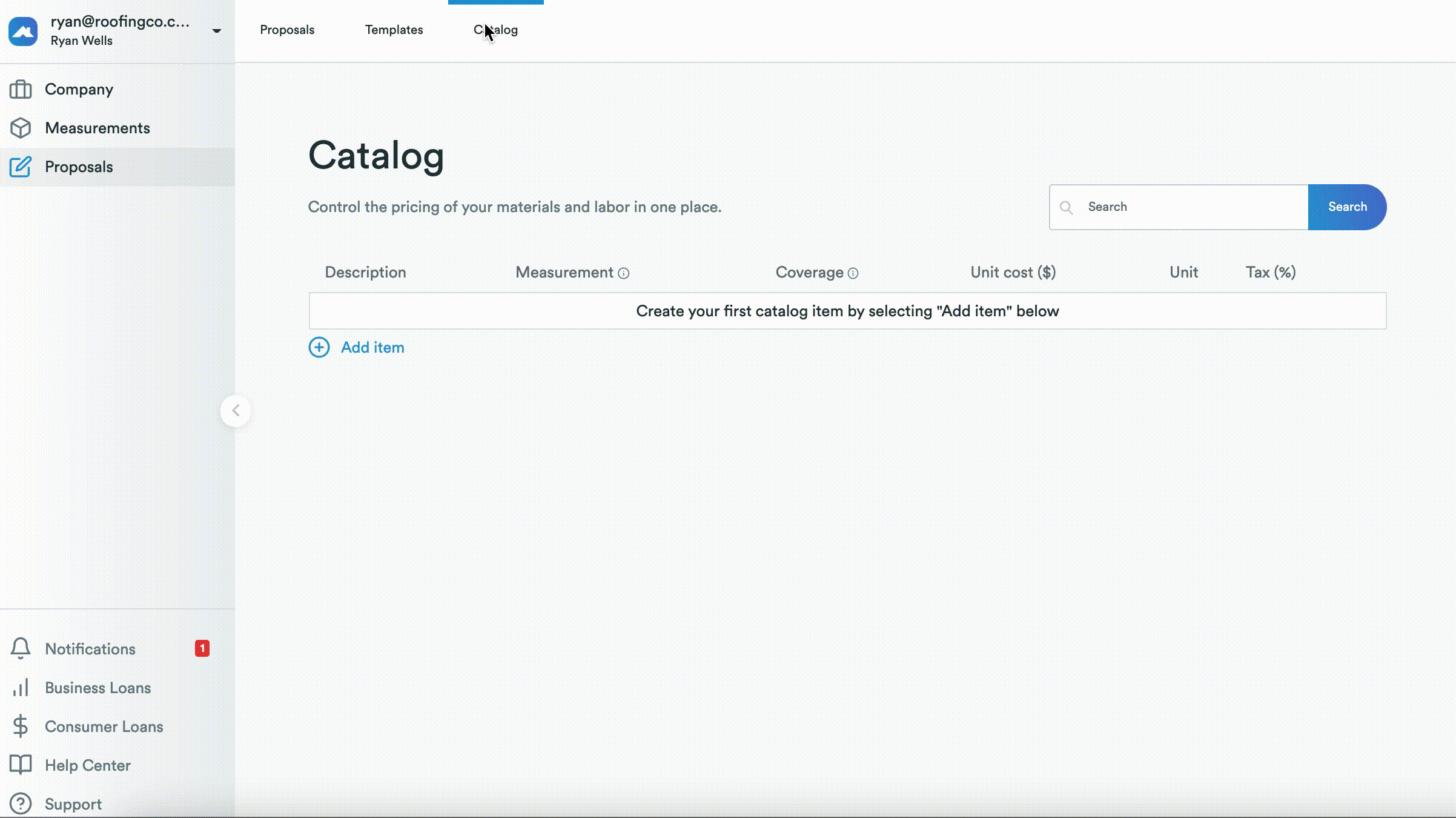Collapse the sidebar with chevron button
The height and width of the screenshot is (818, 1456).
[236, 411]
